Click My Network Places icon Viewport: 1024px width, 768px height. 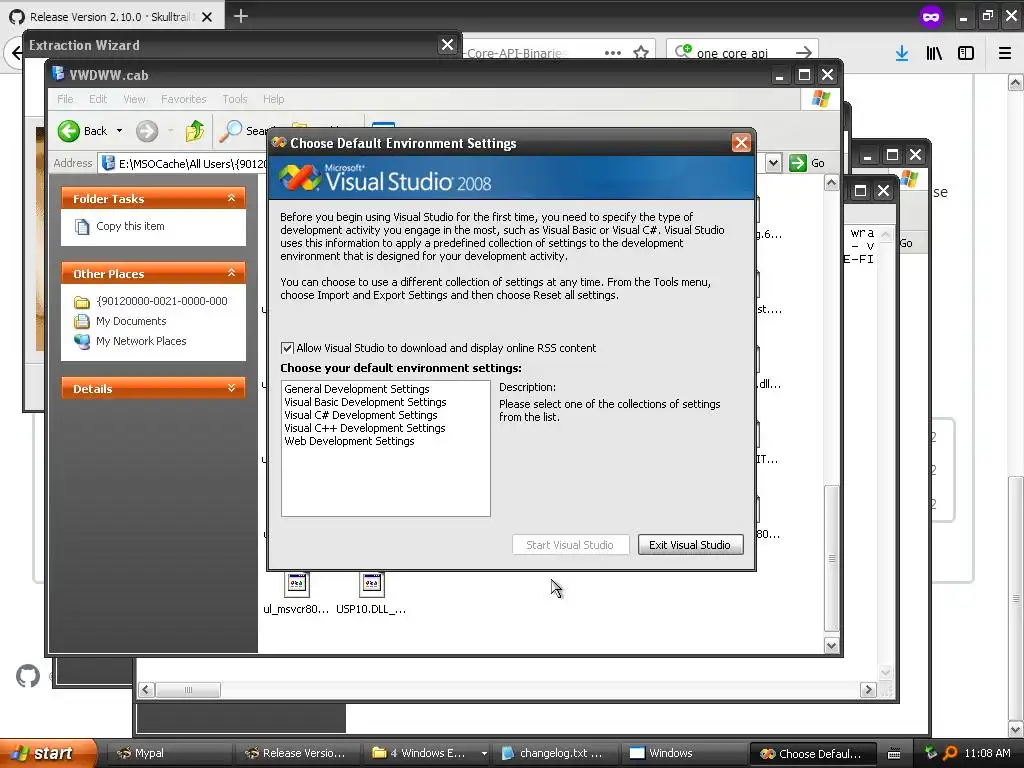pyautogui.click(x=82, y=341)
